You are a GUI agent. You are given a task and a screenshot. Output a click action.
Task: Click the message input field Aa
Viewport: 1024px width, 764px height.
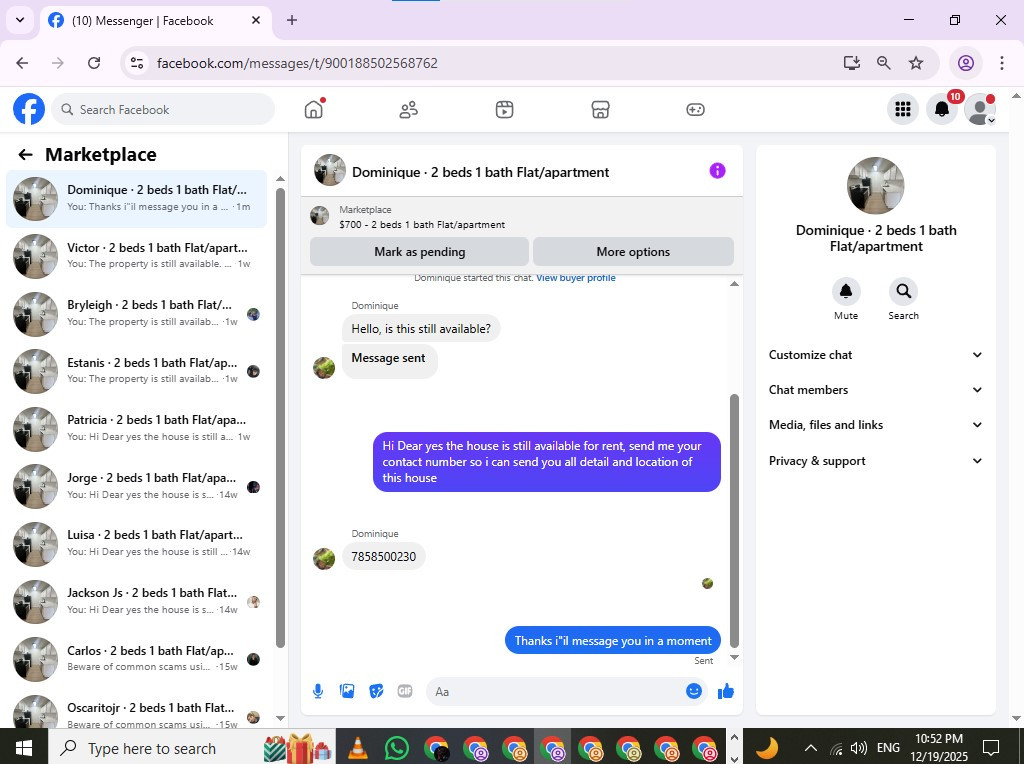click(x=555, y=692)
